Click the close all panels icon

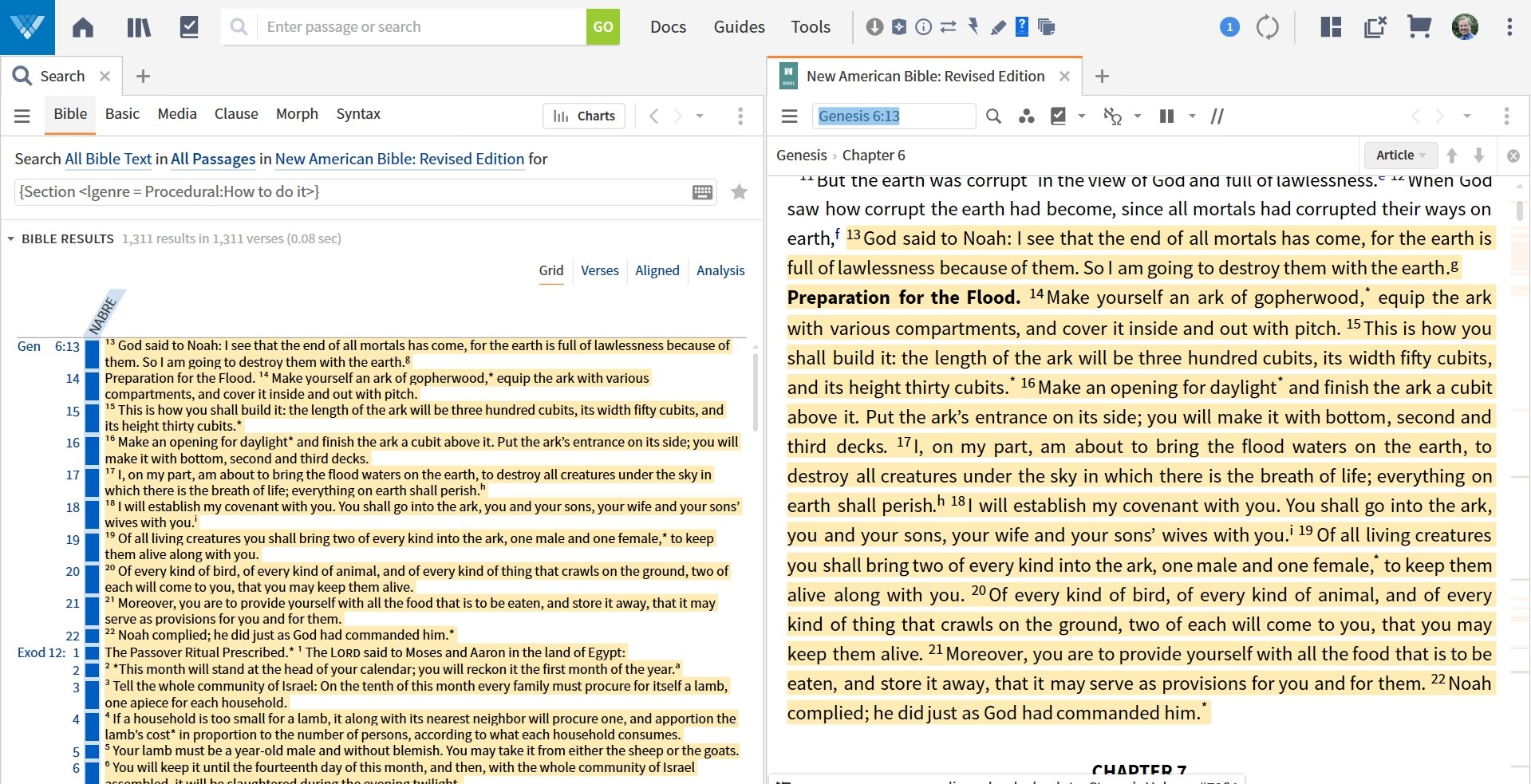pos(1375,27)
